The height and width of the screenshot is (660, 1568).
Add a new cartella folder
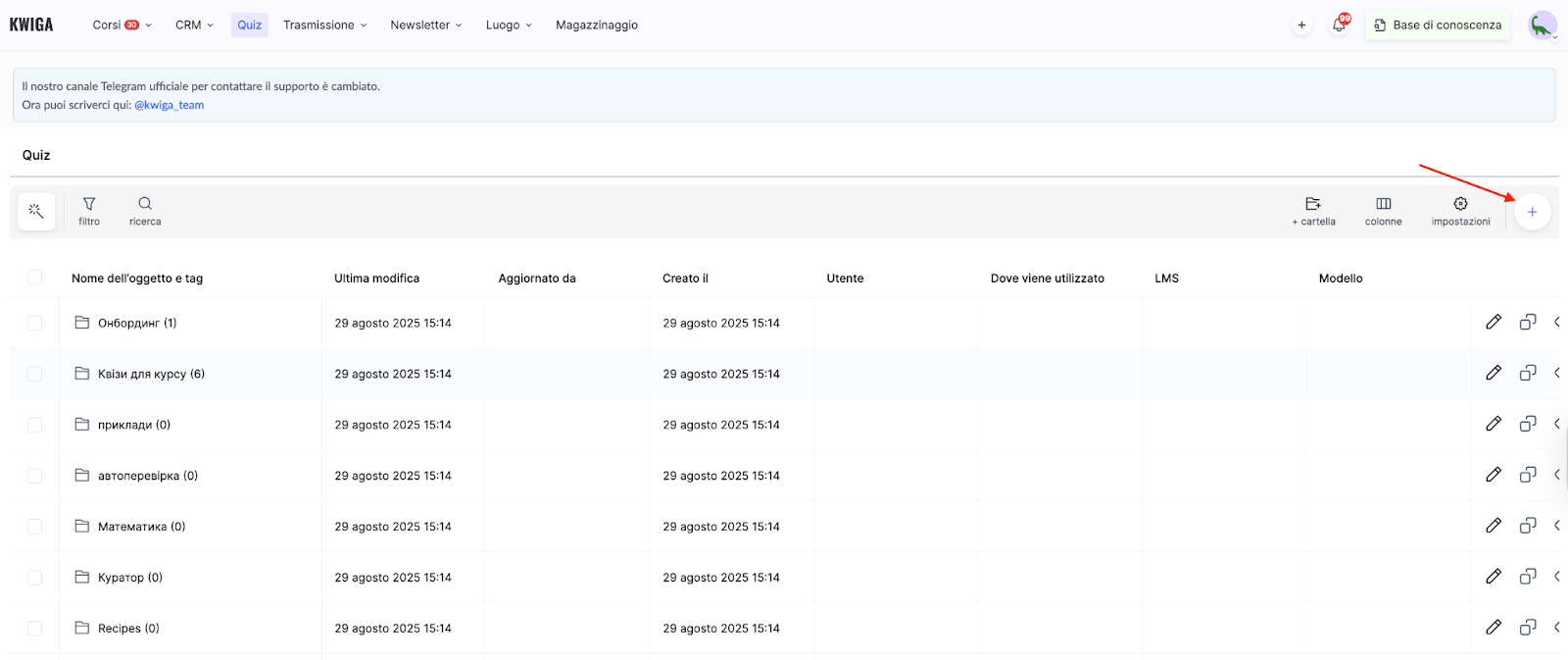tap(1313, 211)
